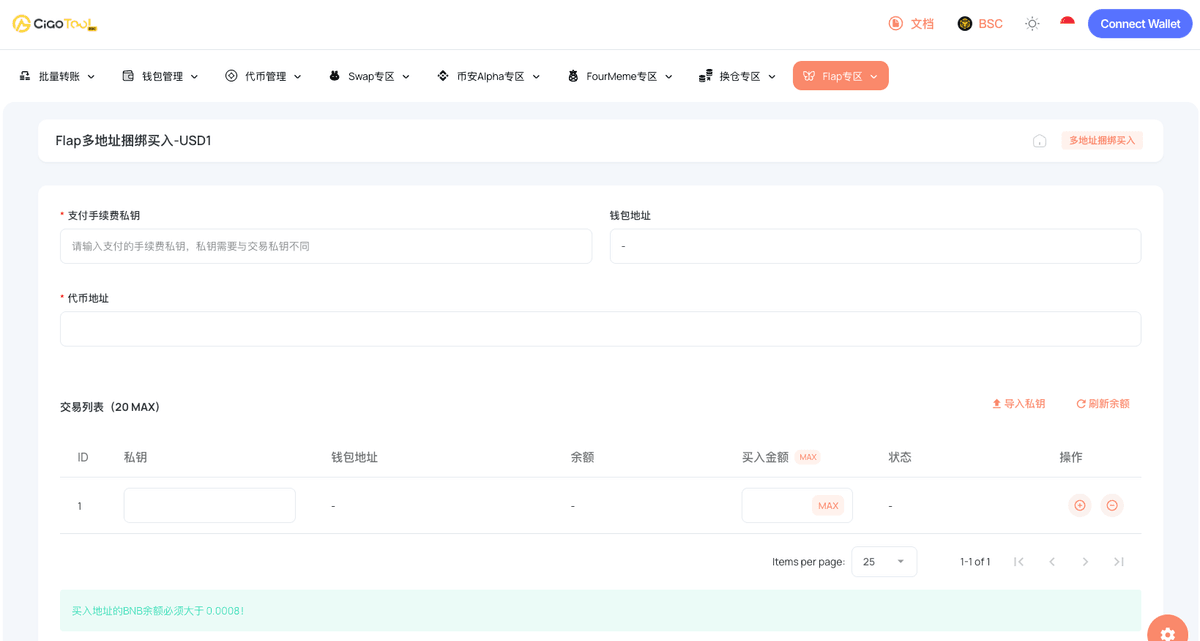Click 刷新余额 refresh button
Viewport: 1200px width, 641px height.
[x=1102, y=404]
